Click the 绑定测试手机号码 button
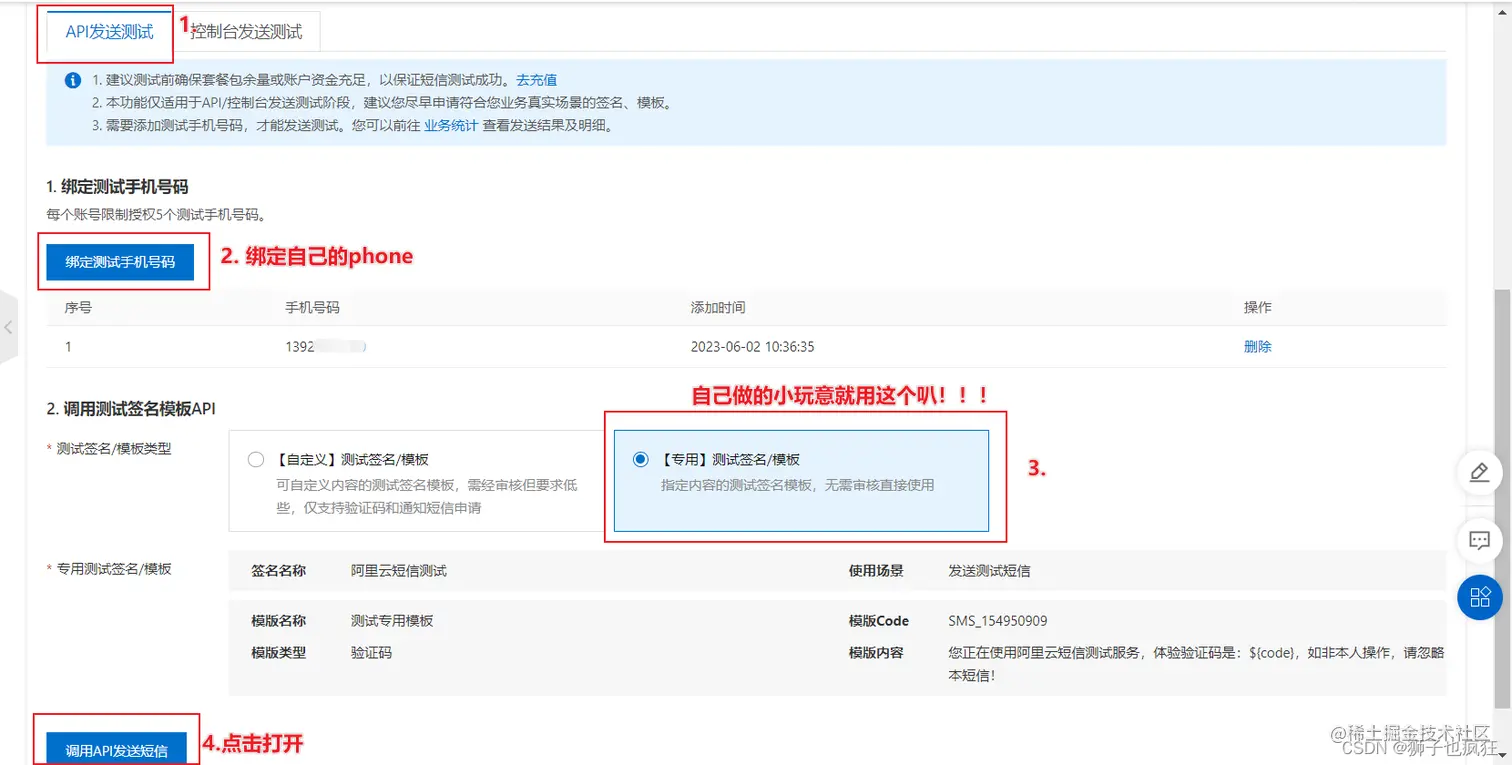This screenshot has height=765, width=1512. tap(123, 262)
